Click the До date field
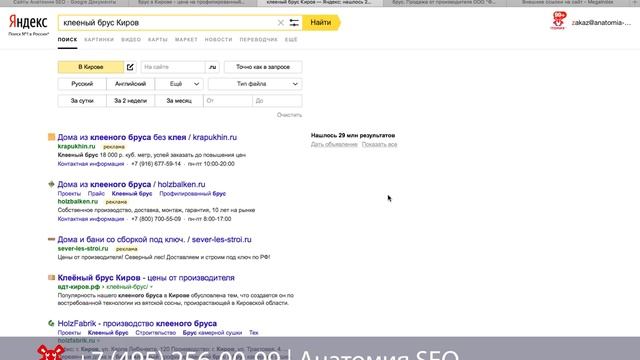The height and width of the screenshot is (360, 640). [277, 101]
